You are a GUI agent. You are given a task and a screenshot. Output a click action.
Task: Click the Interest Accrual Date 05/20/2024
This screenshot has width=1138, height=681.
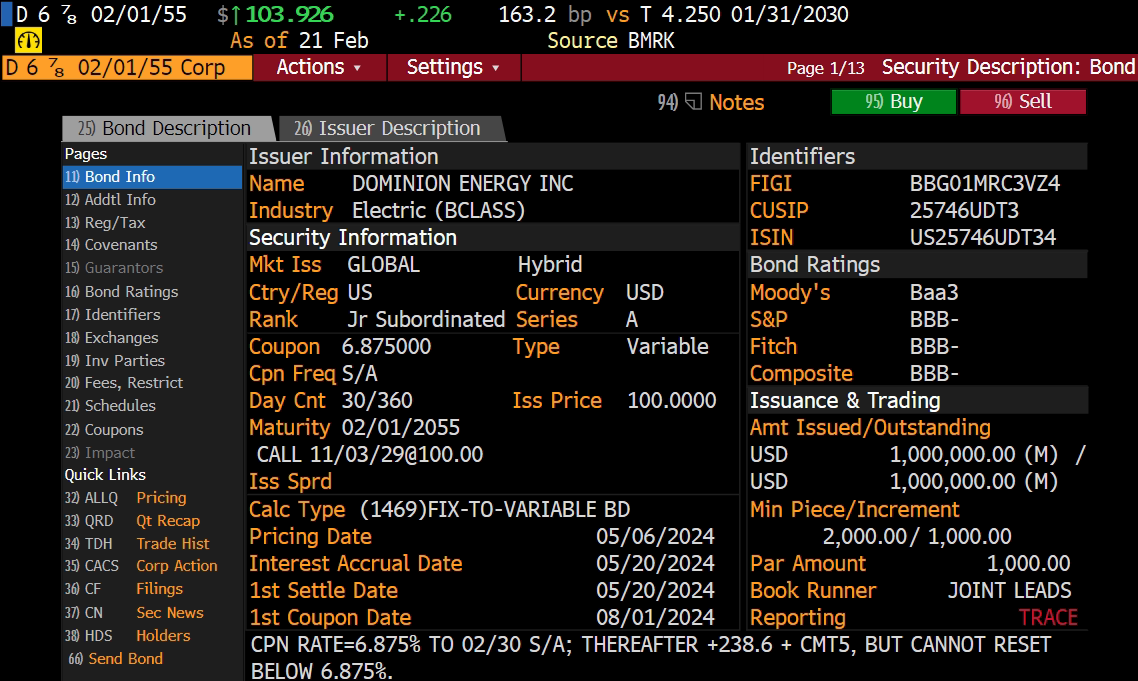coord(655,563)
